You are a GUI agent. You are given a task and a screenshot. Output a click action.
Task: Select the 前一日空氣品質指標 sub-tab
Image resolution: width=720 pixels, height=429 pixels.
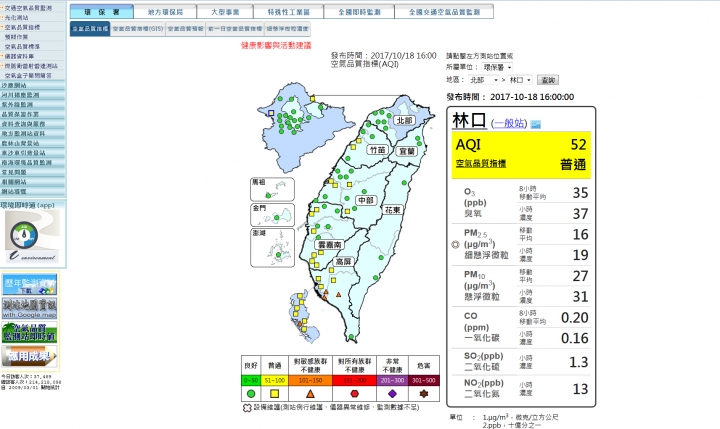(235, 28)
